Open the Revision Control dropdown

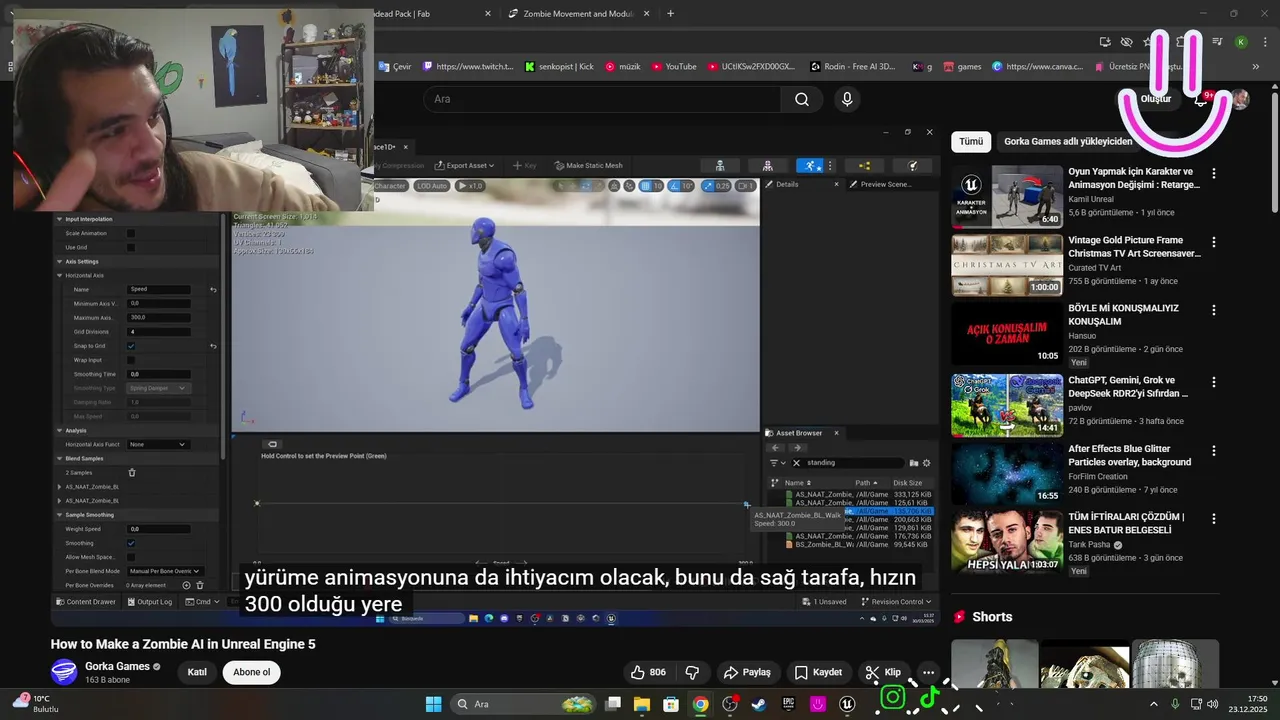pyautogui.click(x=896, y=602)
